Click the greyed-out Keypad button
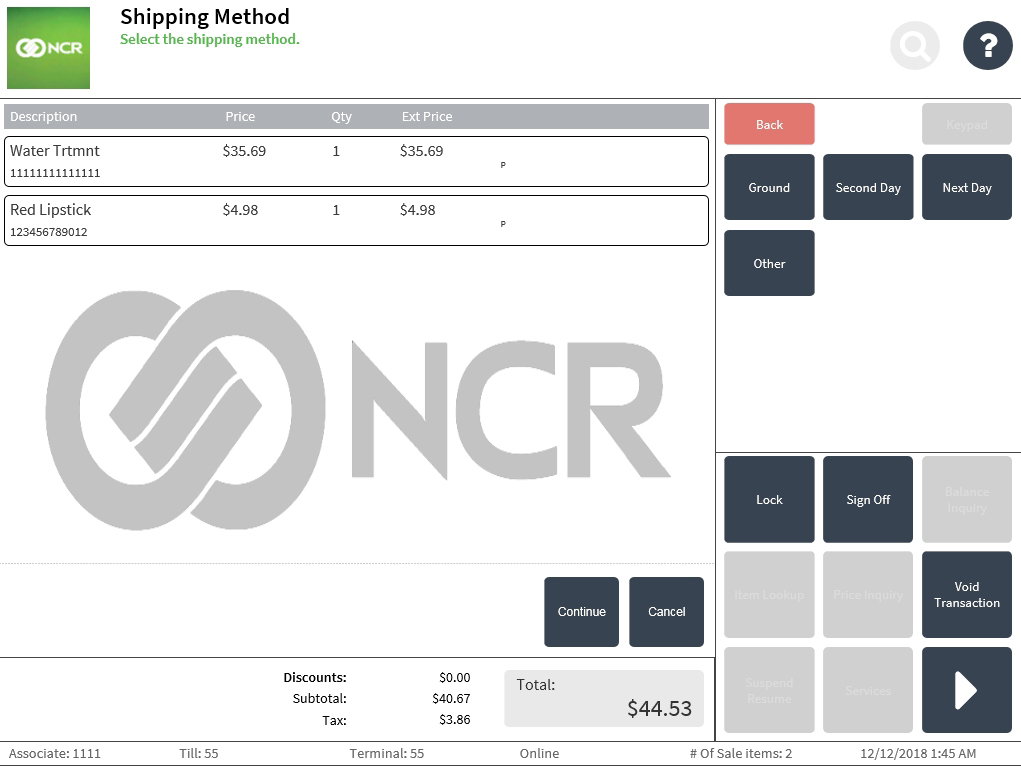The image size is (1021, 766). tap(966, 124)
